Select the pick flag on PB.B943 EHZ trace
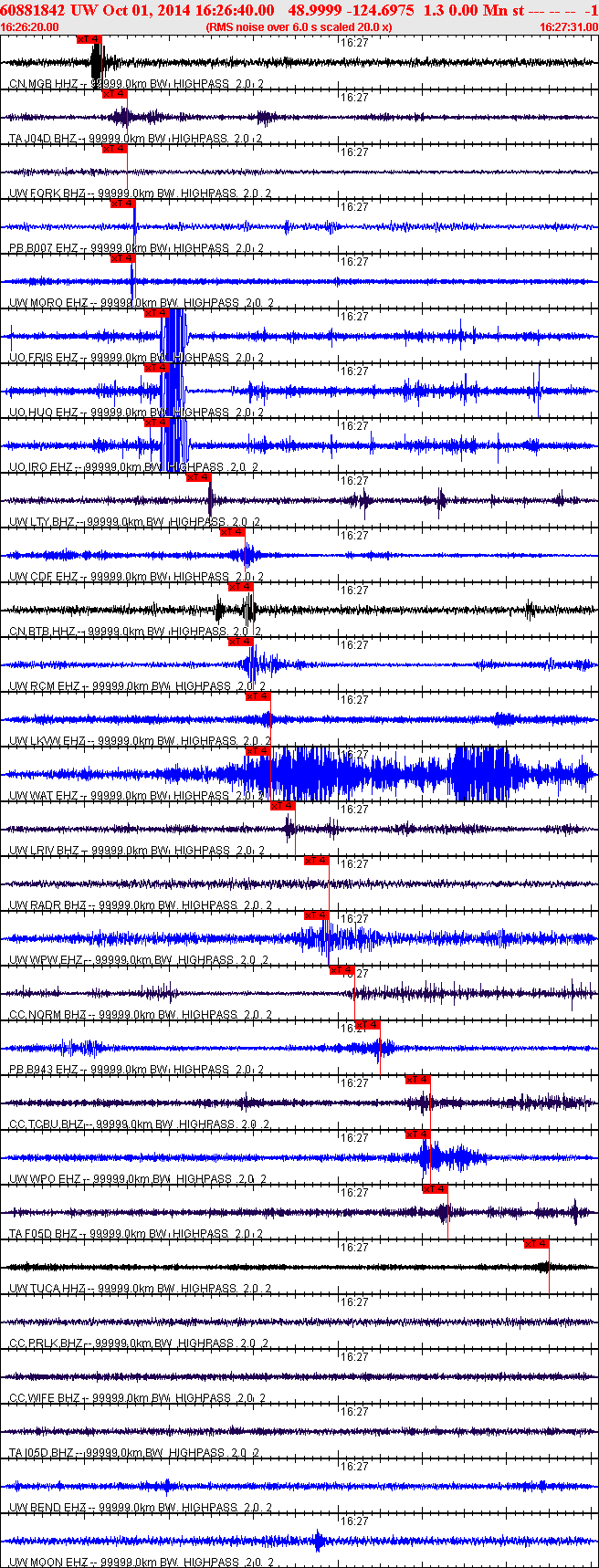The height and width of the screenshot is (1568, 599). tap(367, 1025)
